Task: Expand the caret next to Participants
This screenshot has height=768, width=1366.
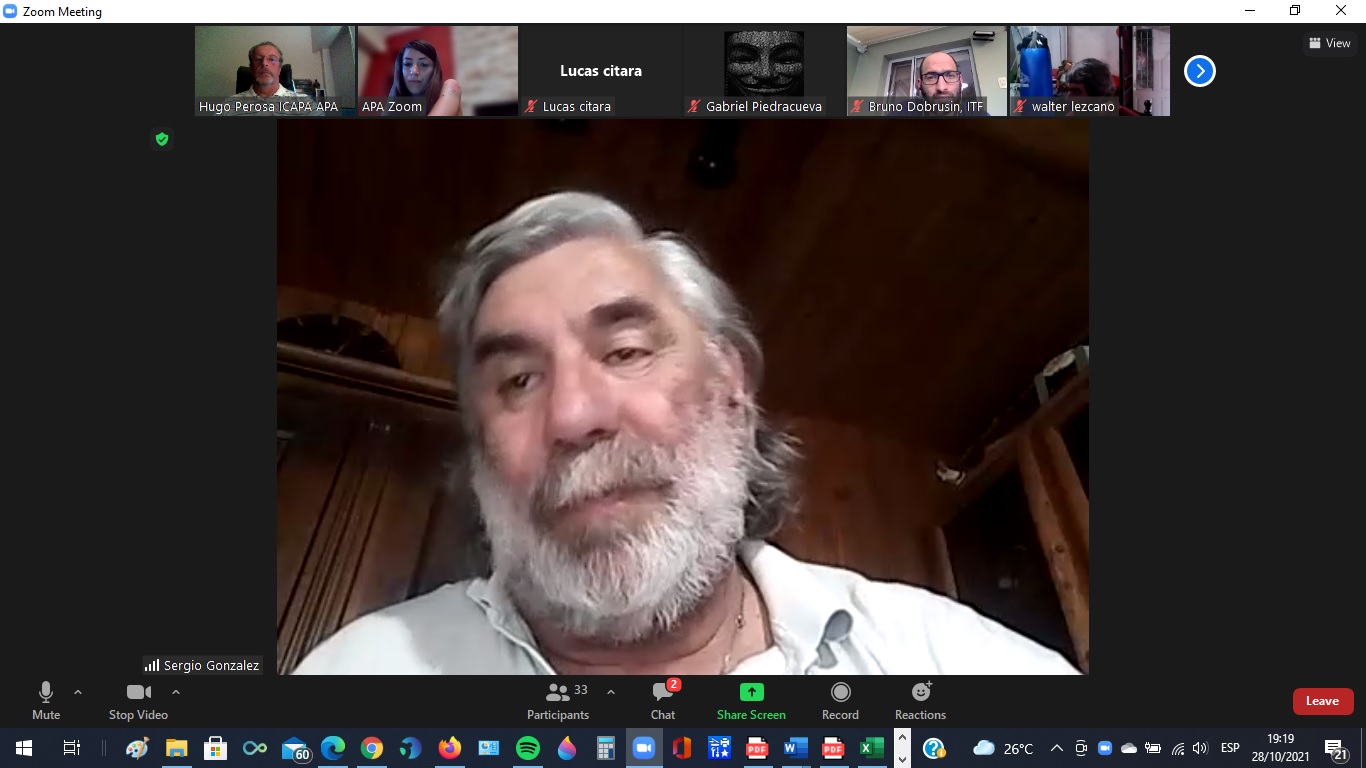Action: click(611, 692)
